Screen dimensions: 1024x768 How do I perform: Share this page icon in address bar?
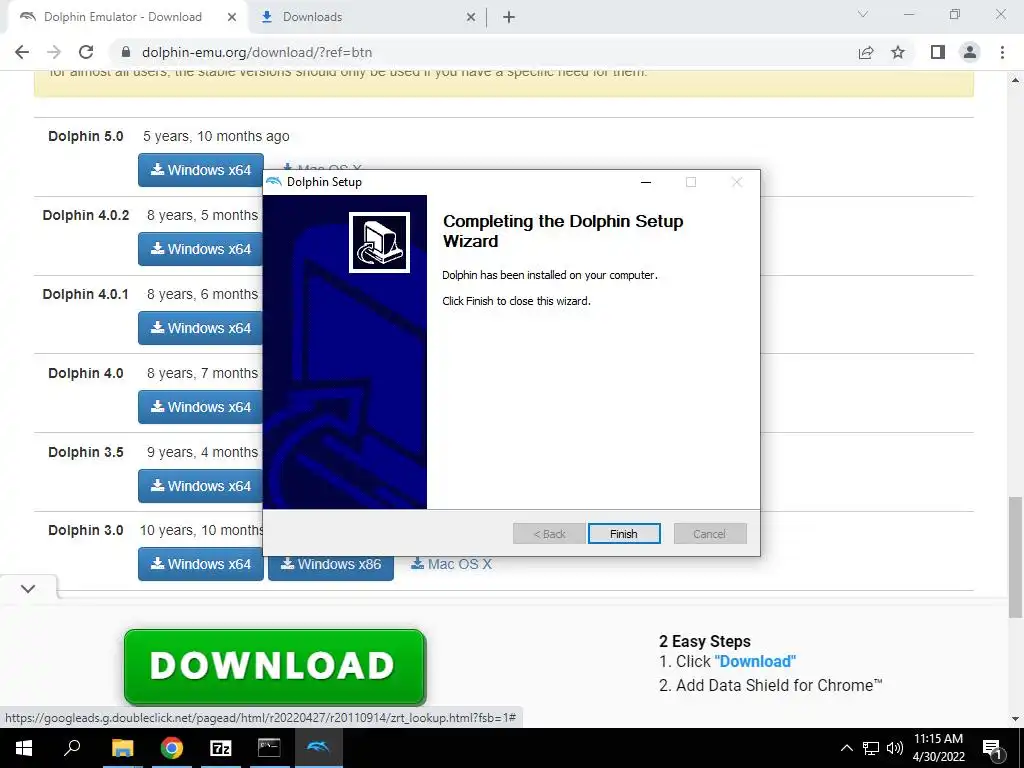[866, 52]
